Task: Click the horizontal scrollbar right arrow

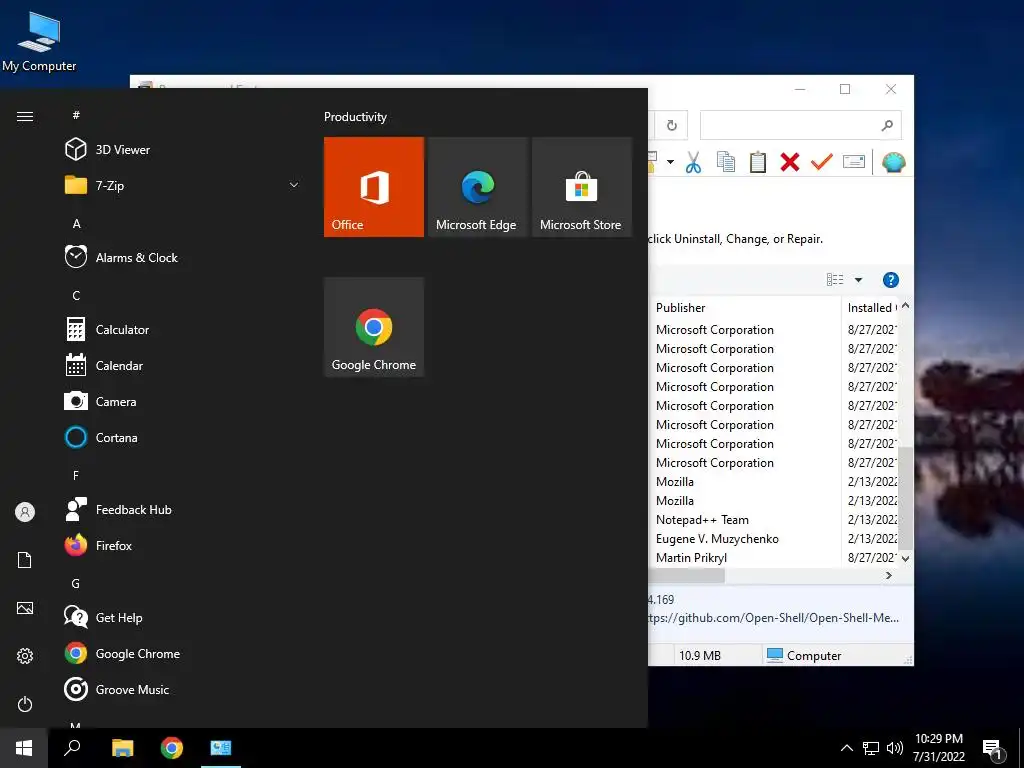Action: 888,575
